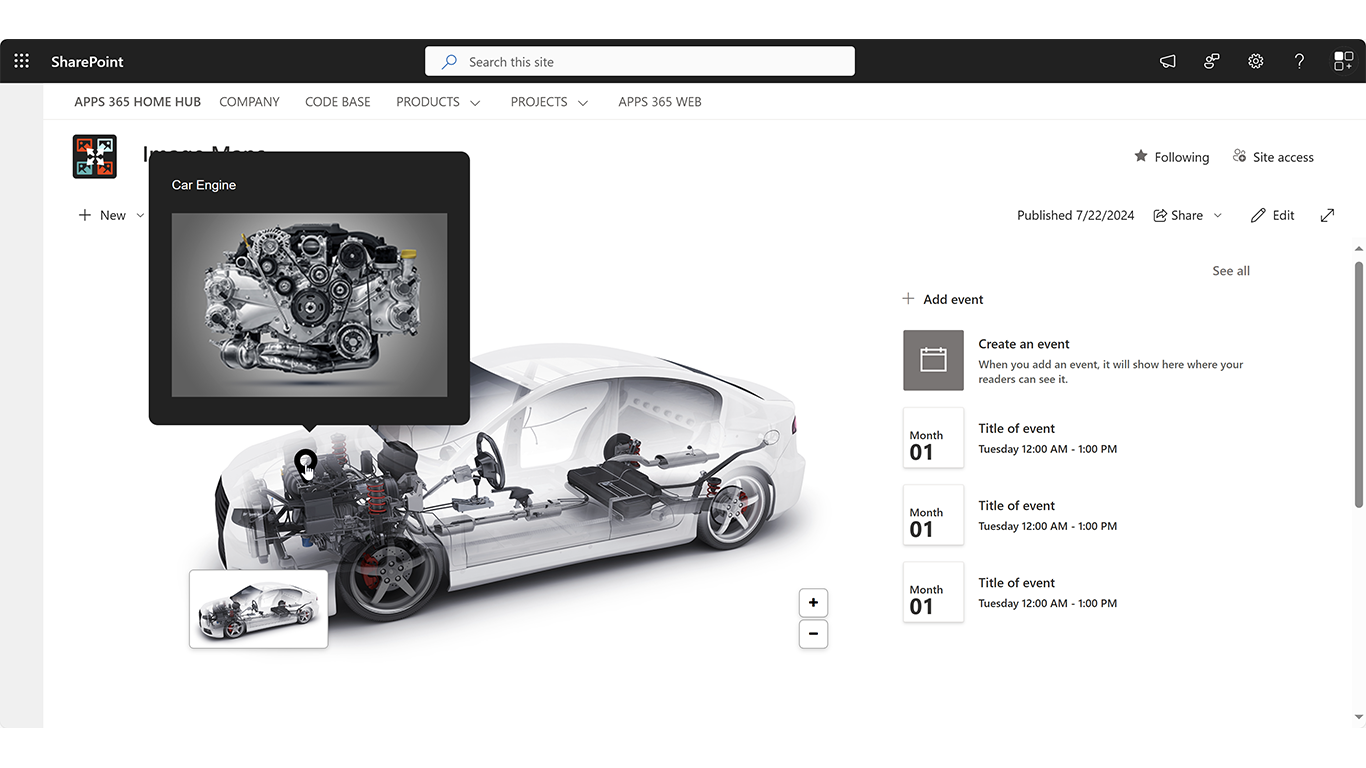Image resolution: width=1366 pixels, height=768 pixels.
Task: Open the apps-plus panel icon in header
Action: tap(1343, 61)
